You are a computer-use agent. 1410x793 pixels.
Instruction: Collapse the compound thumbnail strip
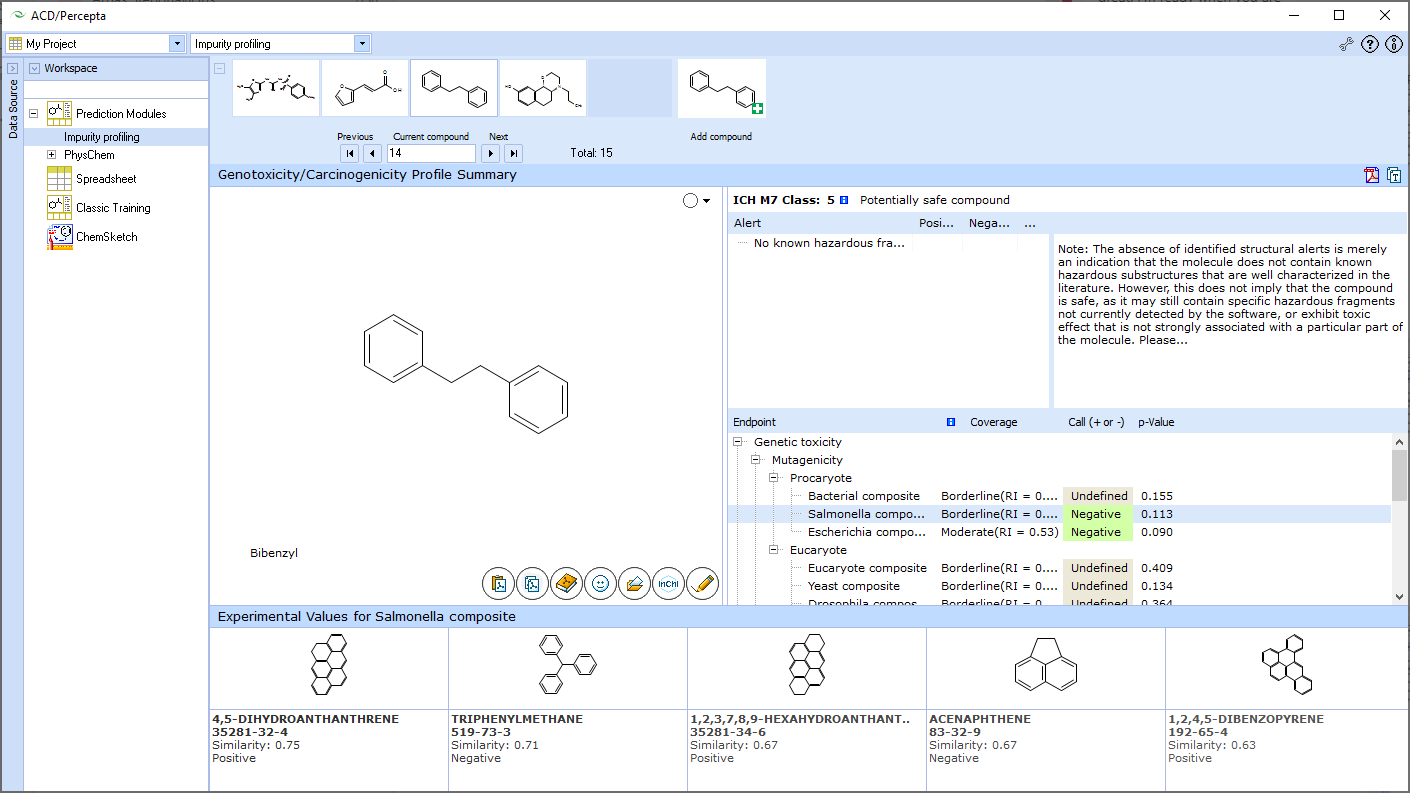219,69
